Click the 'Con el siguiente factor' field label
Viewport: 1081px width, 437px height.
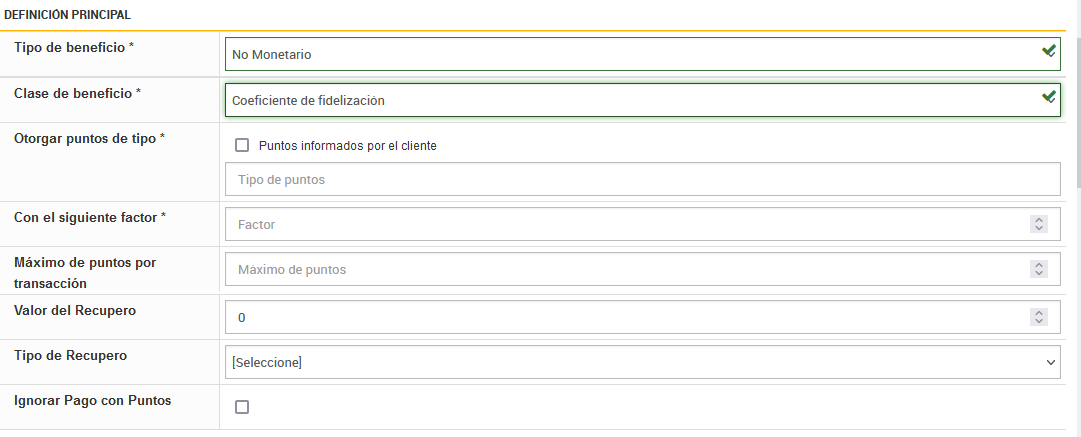[89, 216]
